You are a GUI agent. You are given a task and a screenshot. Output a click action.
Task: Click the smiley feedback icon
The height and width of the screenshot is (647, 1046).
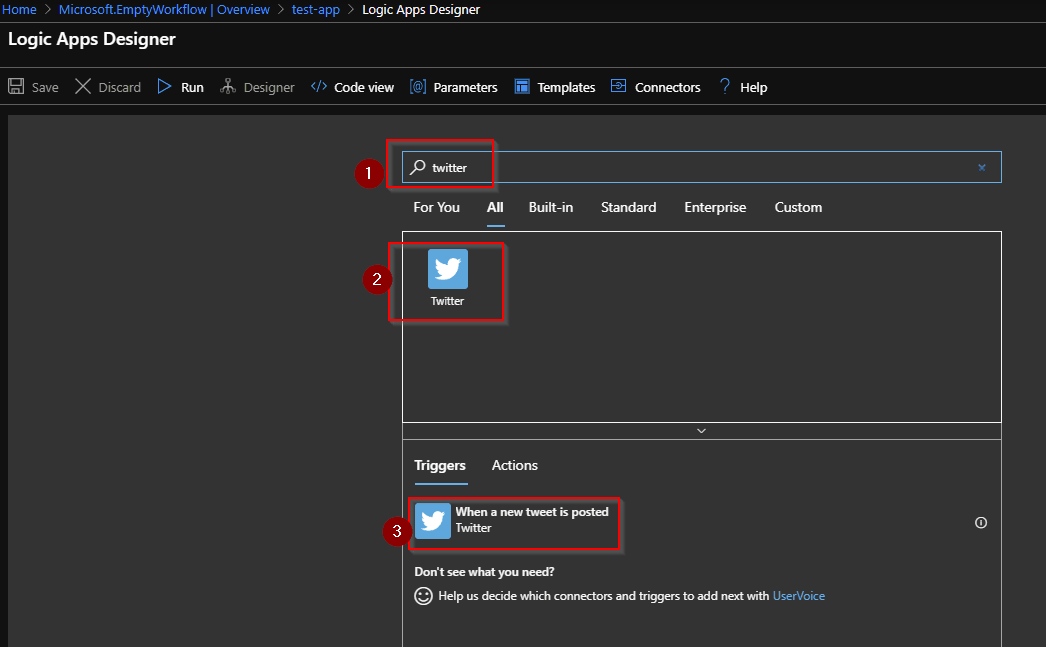(424, 596)
